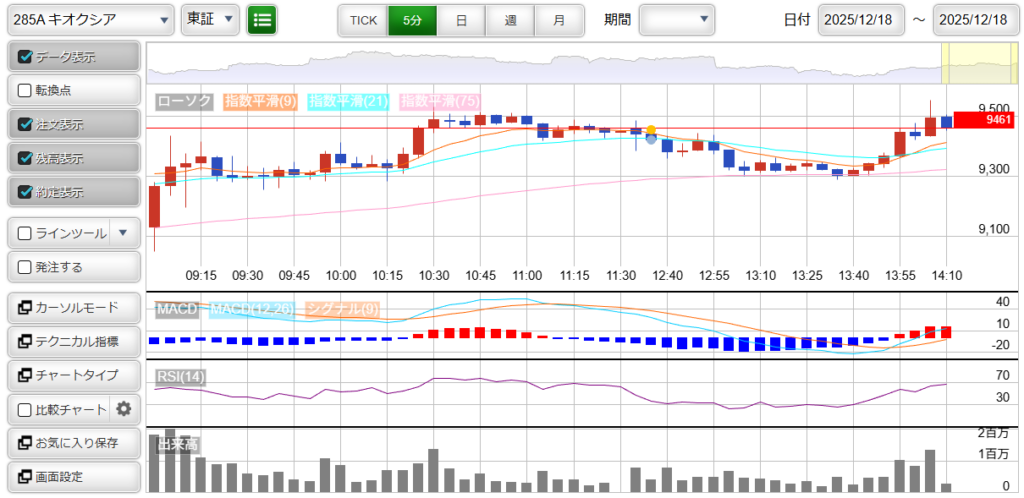Click the 指数平滑(9) legend label
1024x498 pixels.
tap(260, 101)
